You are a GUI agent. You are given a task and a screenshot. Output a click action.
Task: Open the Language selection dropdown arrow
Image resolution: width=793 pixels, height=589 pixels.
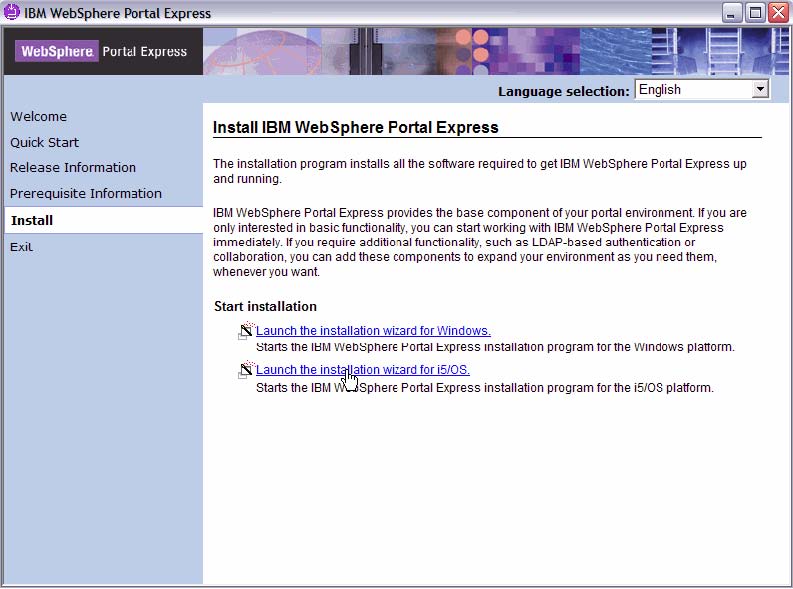coord(760,90)
